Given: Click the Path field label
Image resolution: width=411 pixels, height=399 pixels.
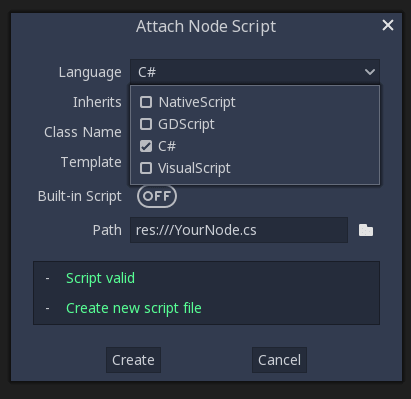Looking at the screenshot, I should click(107, 230).
